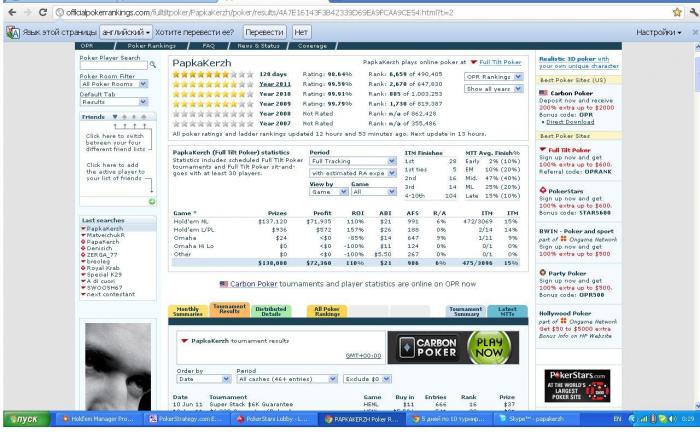The image size is (700, 438).
Task: Reload the page with the refresh icon
Action: (x=43, y=13)
